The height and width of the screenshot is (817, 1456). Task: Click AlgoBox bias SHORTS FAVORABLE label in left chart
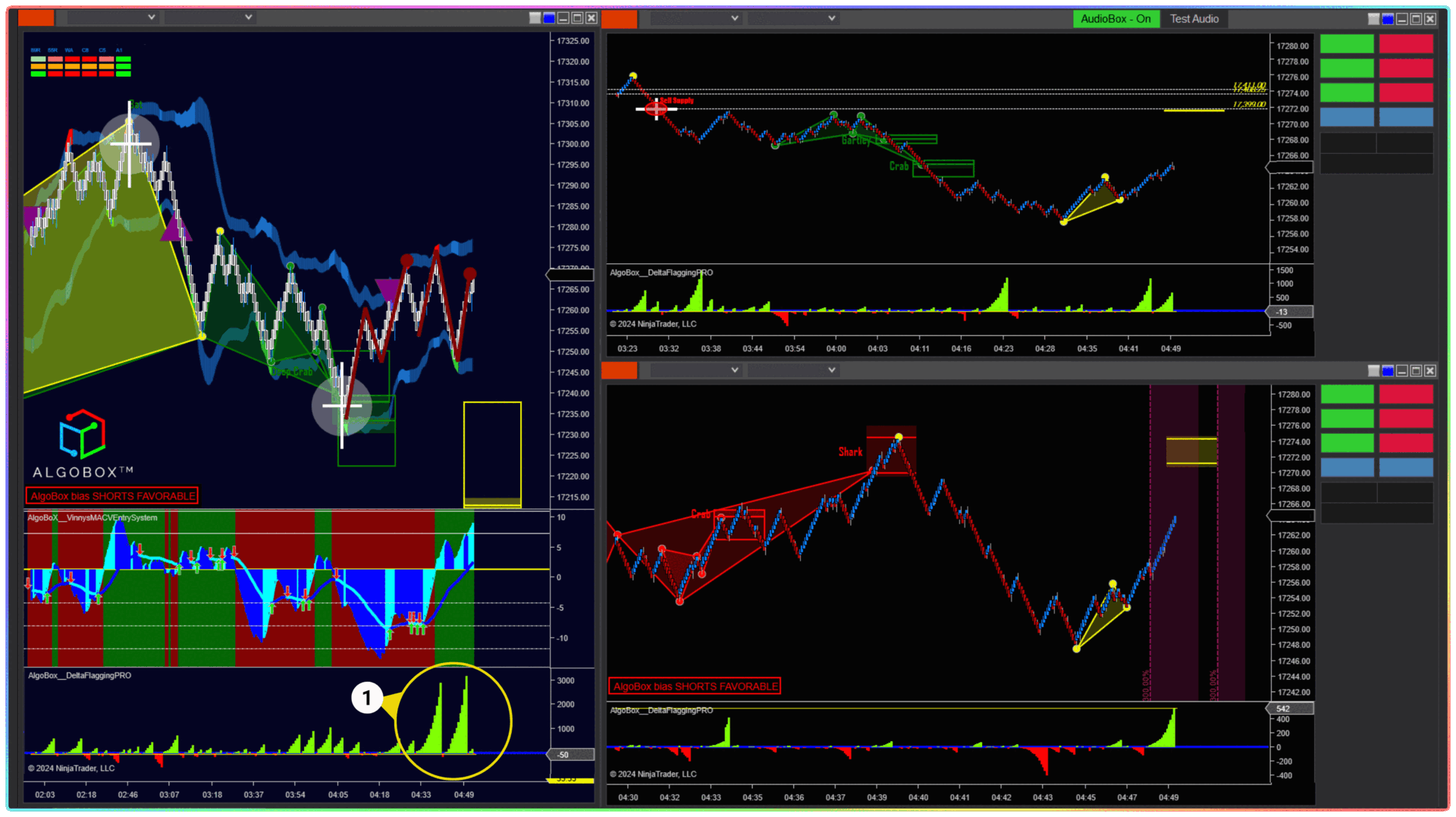[x=112, y=496]
